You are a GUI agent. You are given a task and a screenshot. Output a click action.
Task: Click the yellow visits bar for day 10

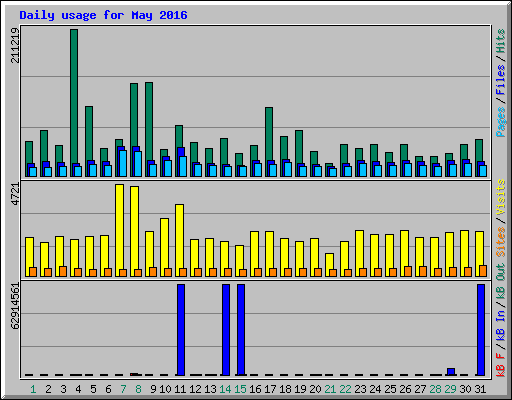[x=164, y=244]
